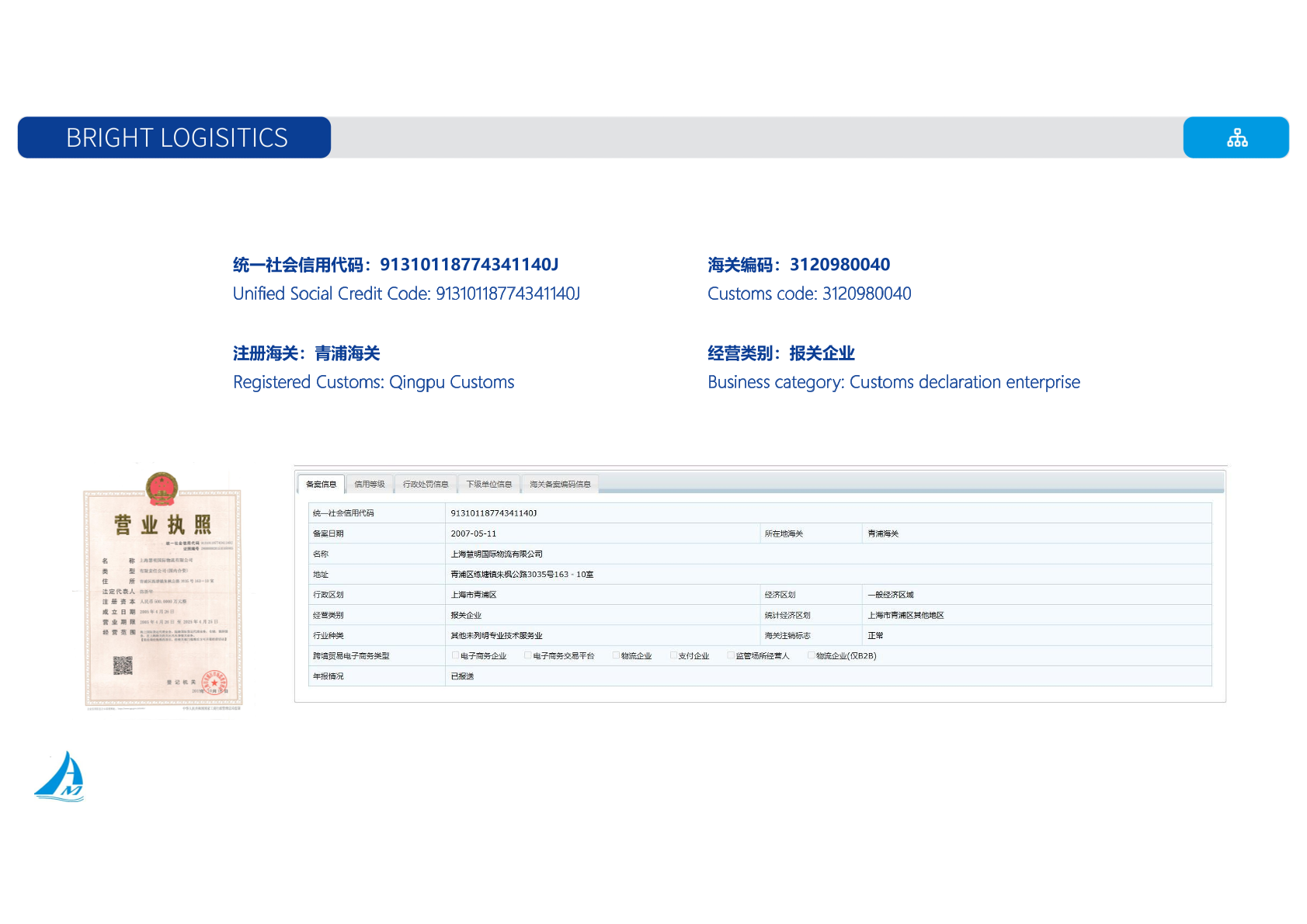Viewport: 1307px width, 924px height.
Task: Enable the 支付企业 checkbox
Action: point(673,655)
